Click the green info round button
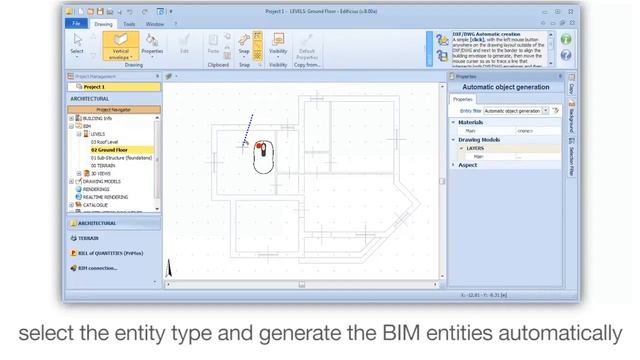The height and width of the screenshot is (360, 640). [x=566, y=39]
